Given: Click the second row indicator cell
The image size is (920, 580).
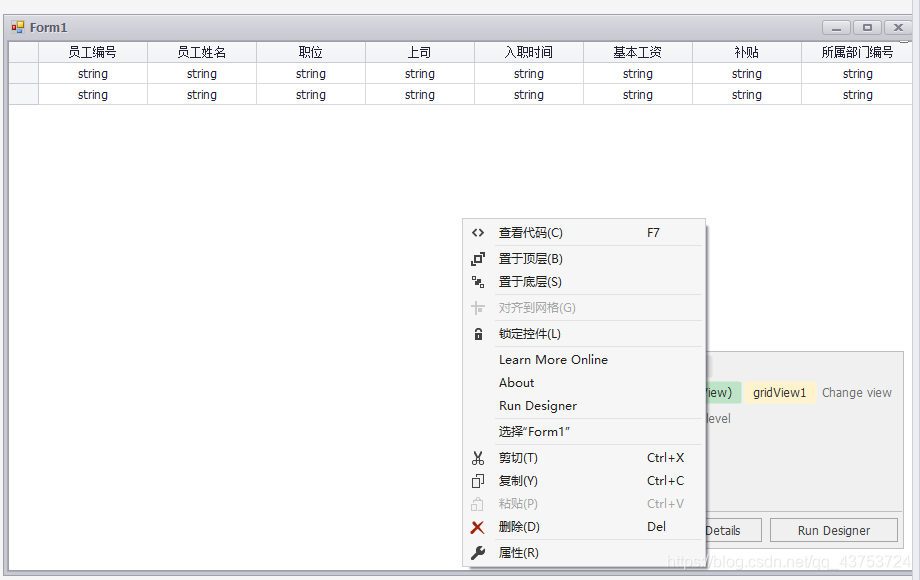Looking at the screenshot, I should [x=23, y=95].
